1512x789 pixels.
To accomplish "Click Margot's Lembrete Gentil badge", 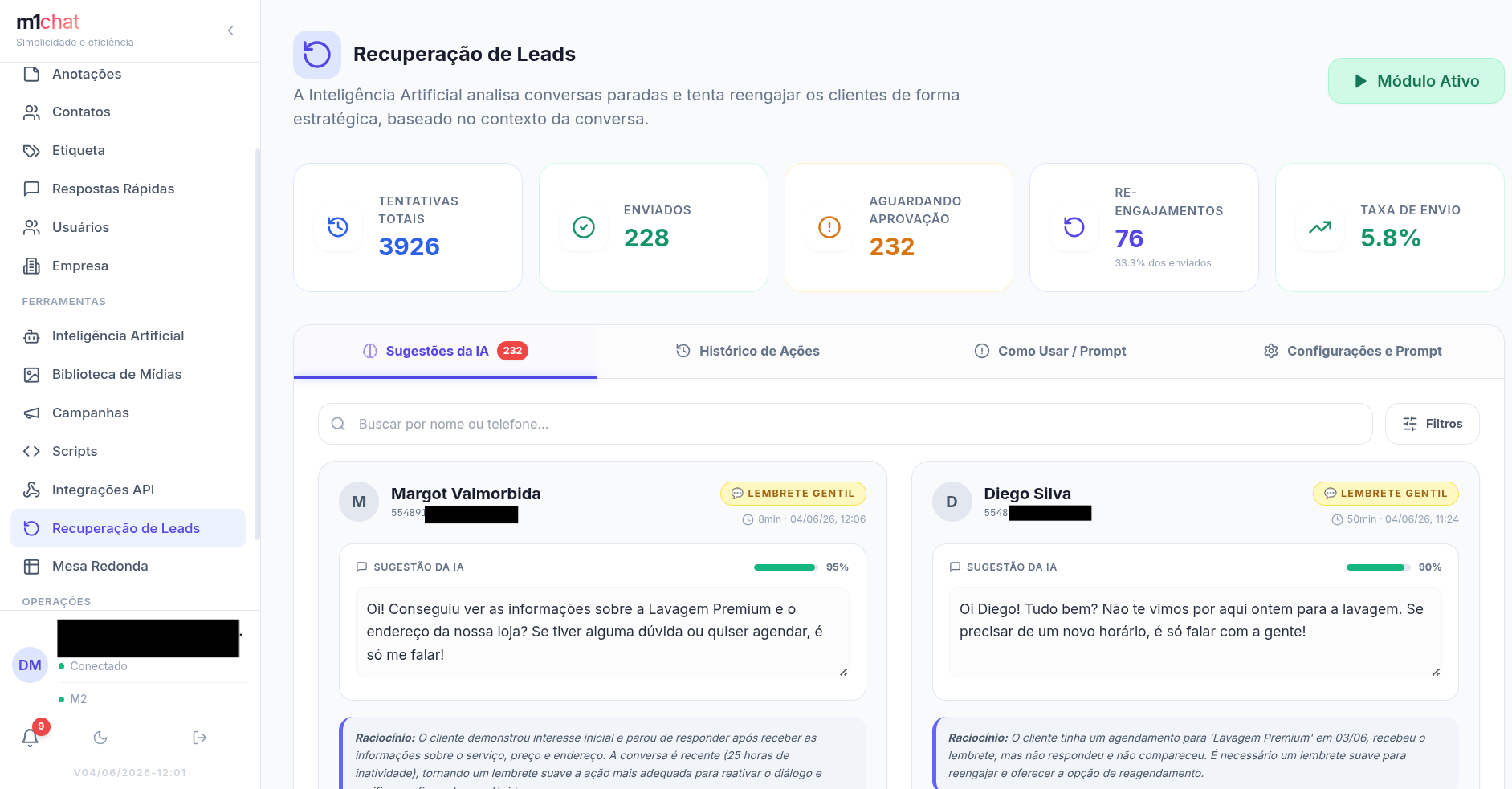I will click(793, 494).
